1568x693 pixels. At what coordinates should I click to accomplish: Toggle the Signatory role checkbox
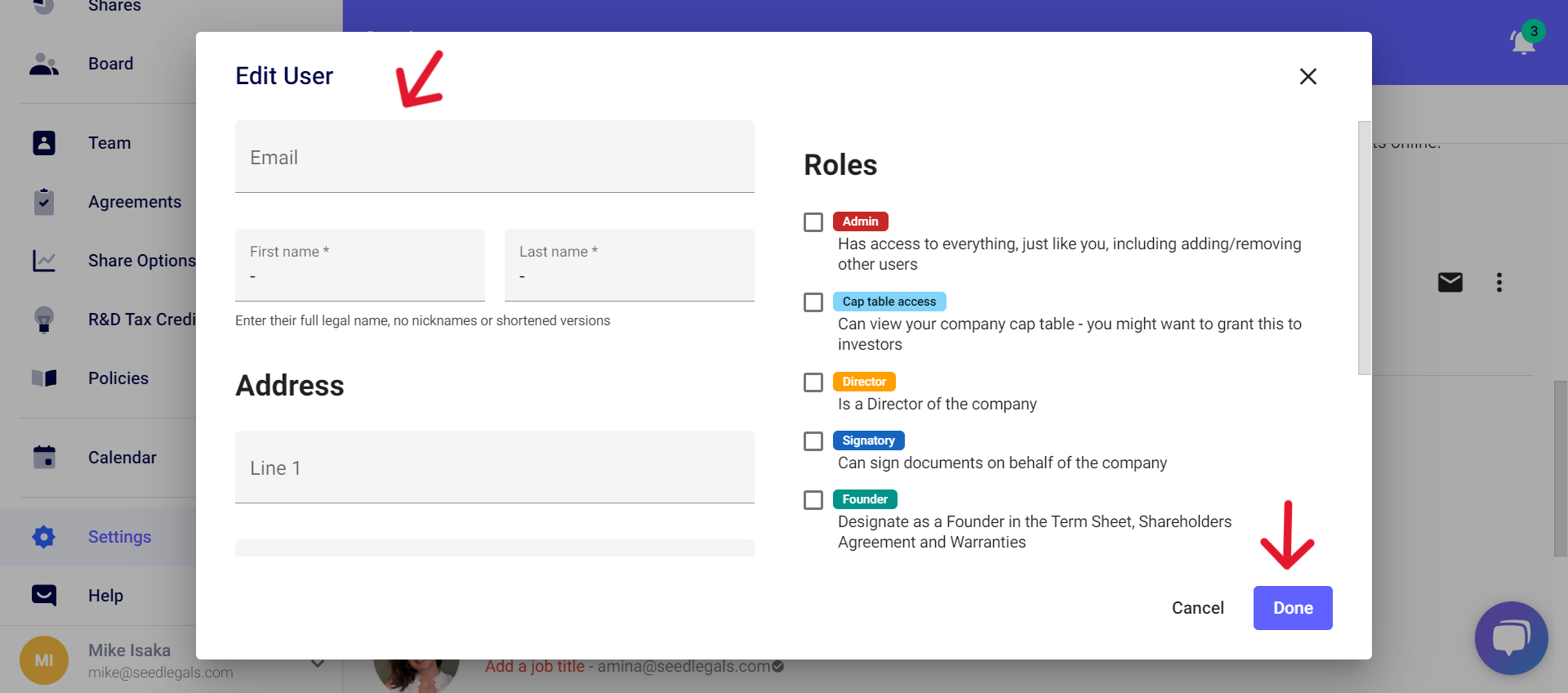pos(813,441)
